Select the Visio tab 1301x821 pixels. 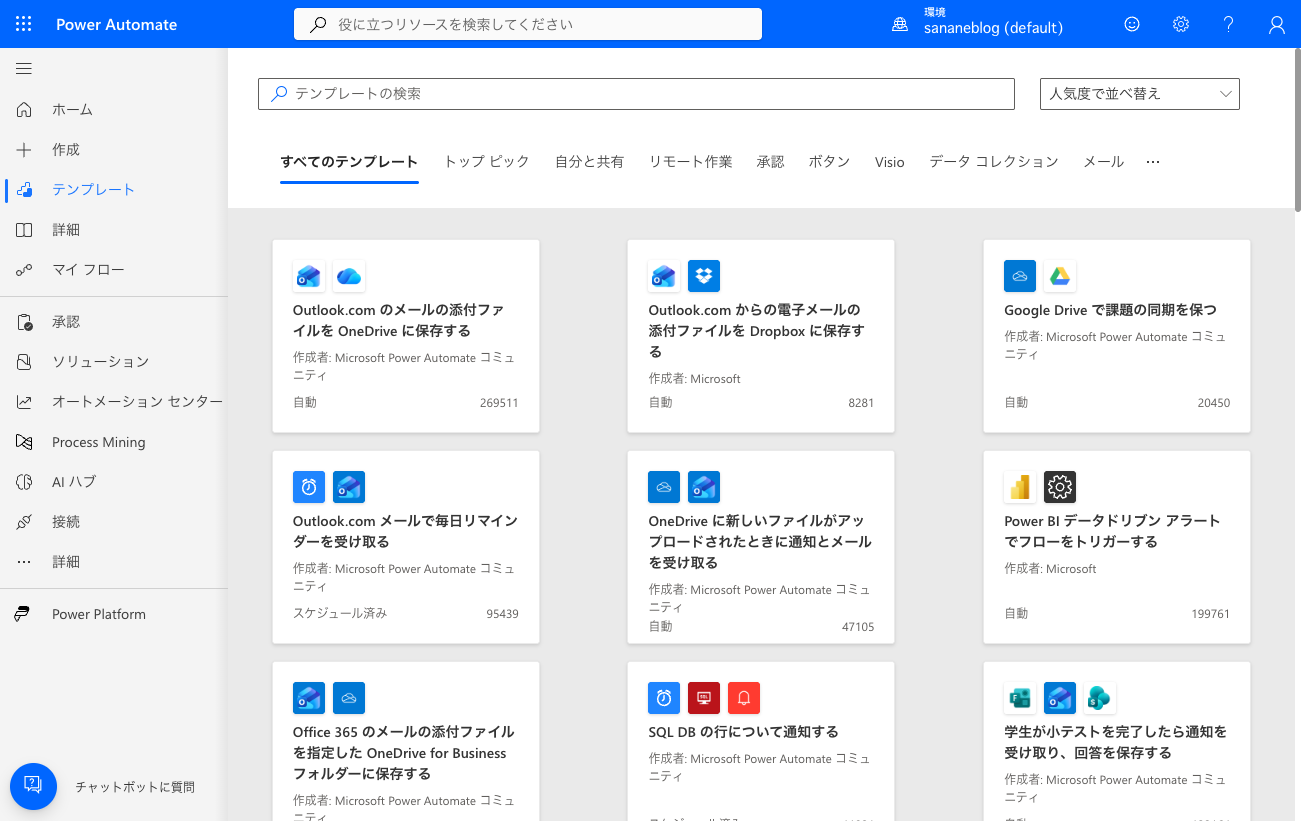click(889, 161)
